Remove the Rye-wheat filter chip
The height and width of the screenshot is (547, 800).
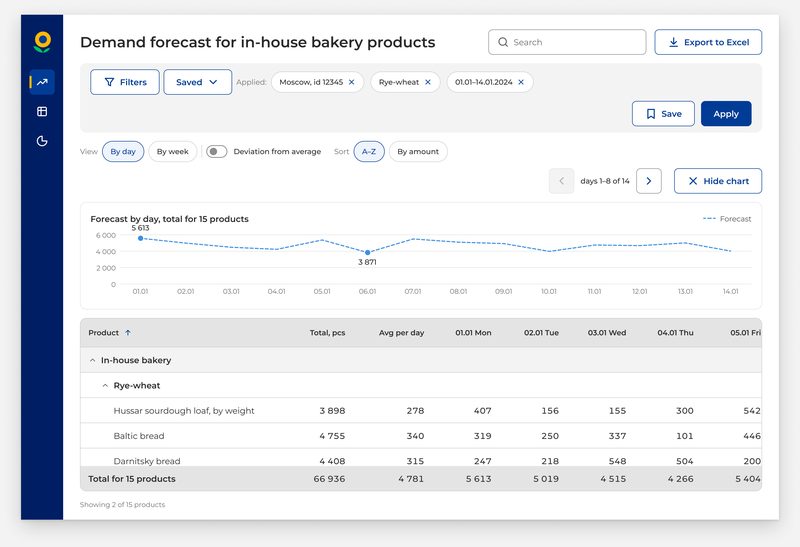coord(428,82)
